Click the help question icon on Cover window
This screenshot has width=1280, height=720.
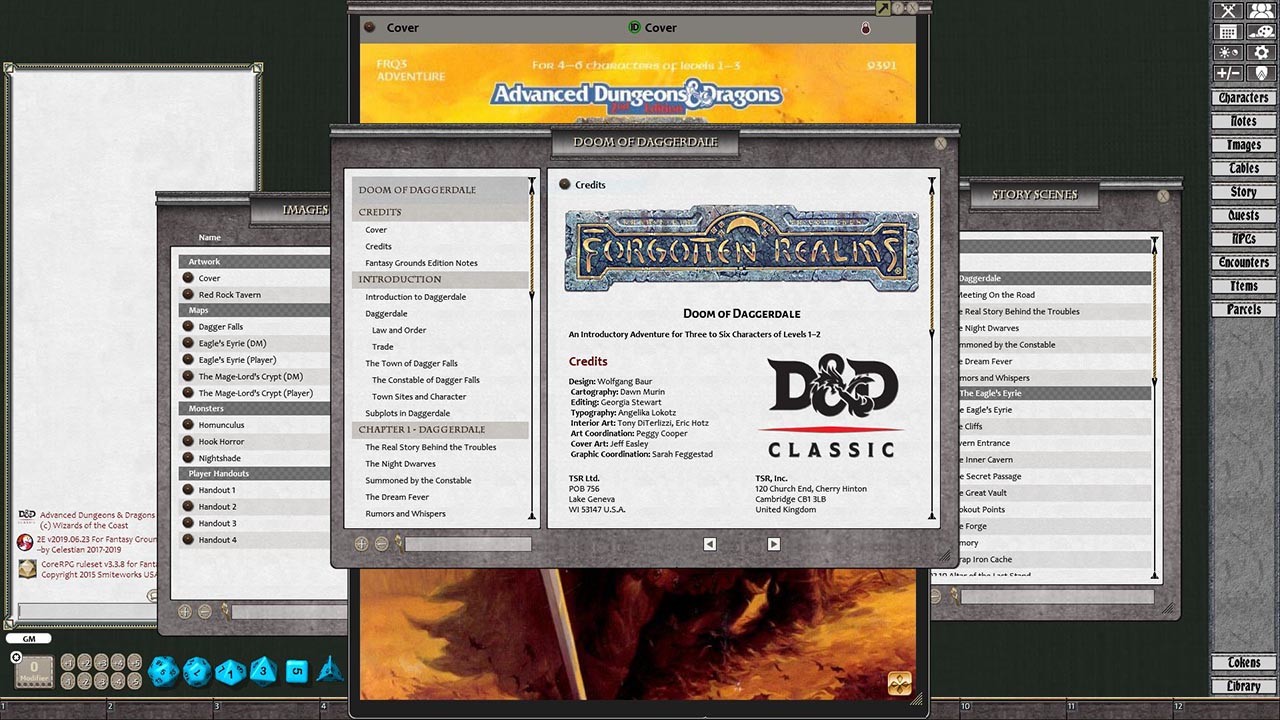tap(898, 8)
